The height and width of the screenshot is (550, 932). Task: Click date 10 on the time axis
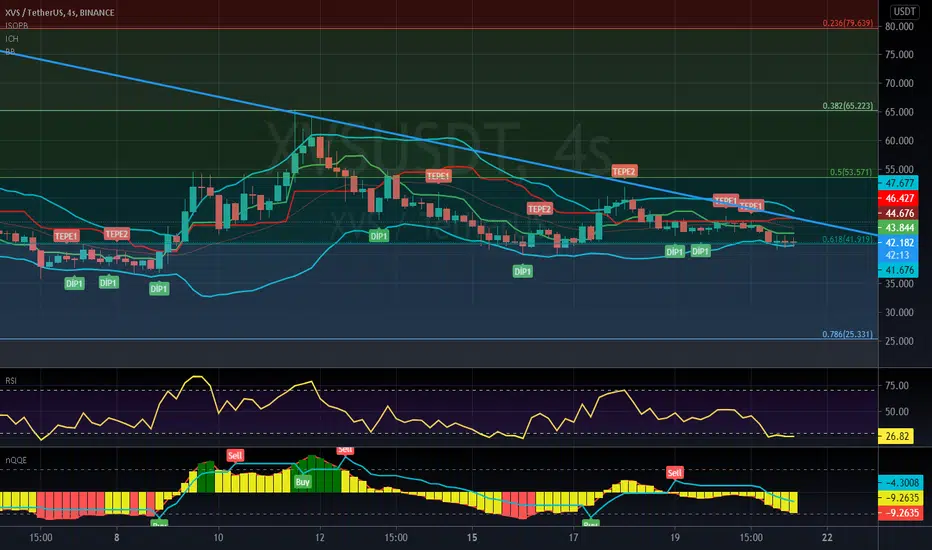(x=218, y=538)
